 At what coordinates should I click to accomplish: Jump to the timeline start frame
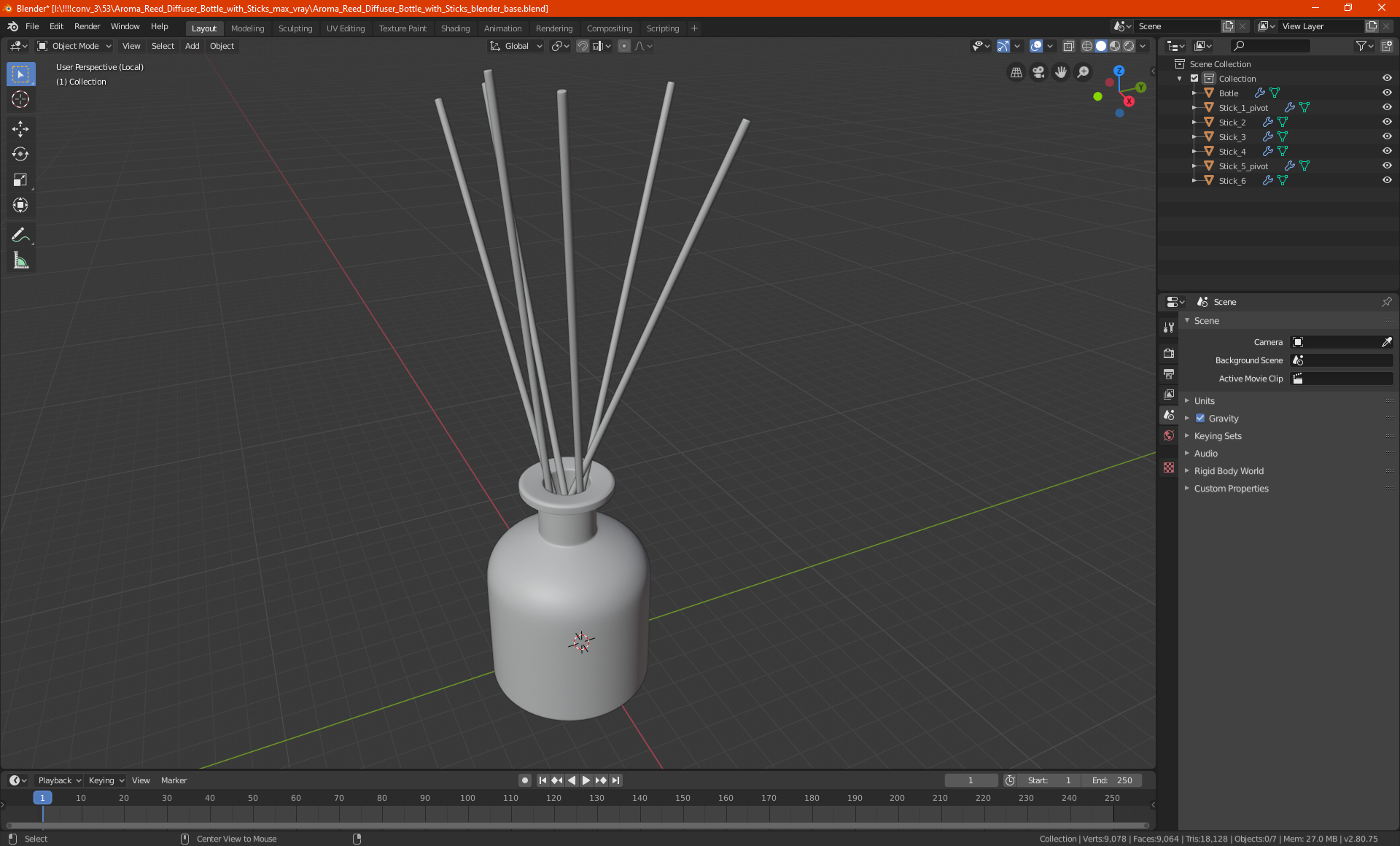542,780
